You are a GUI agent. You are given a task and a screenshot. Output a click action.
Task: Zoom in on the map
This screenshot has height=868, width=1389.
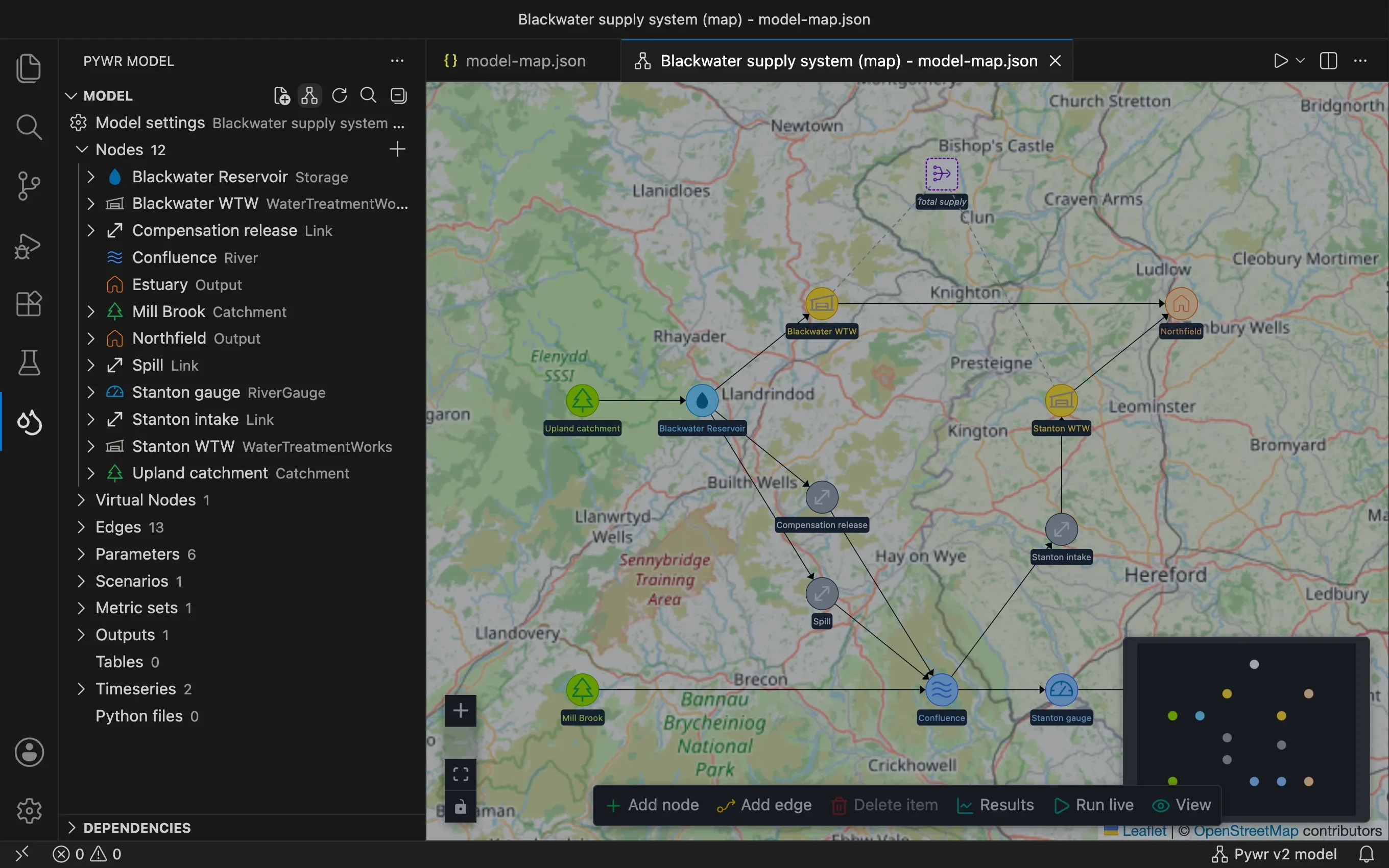coord(460,711)
